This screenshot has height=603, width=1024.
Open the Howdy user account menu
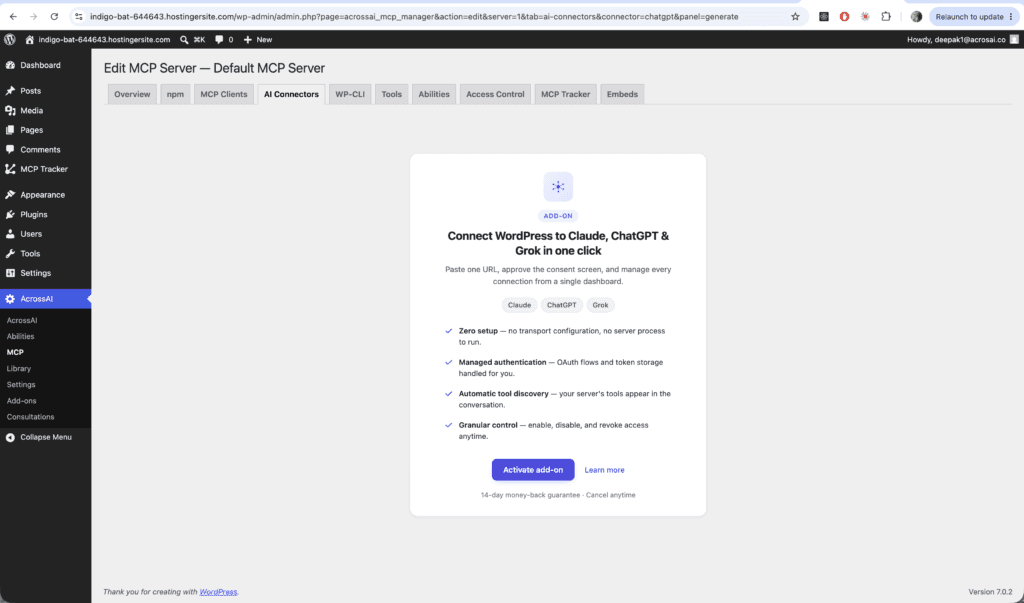[x=963, y=40]
